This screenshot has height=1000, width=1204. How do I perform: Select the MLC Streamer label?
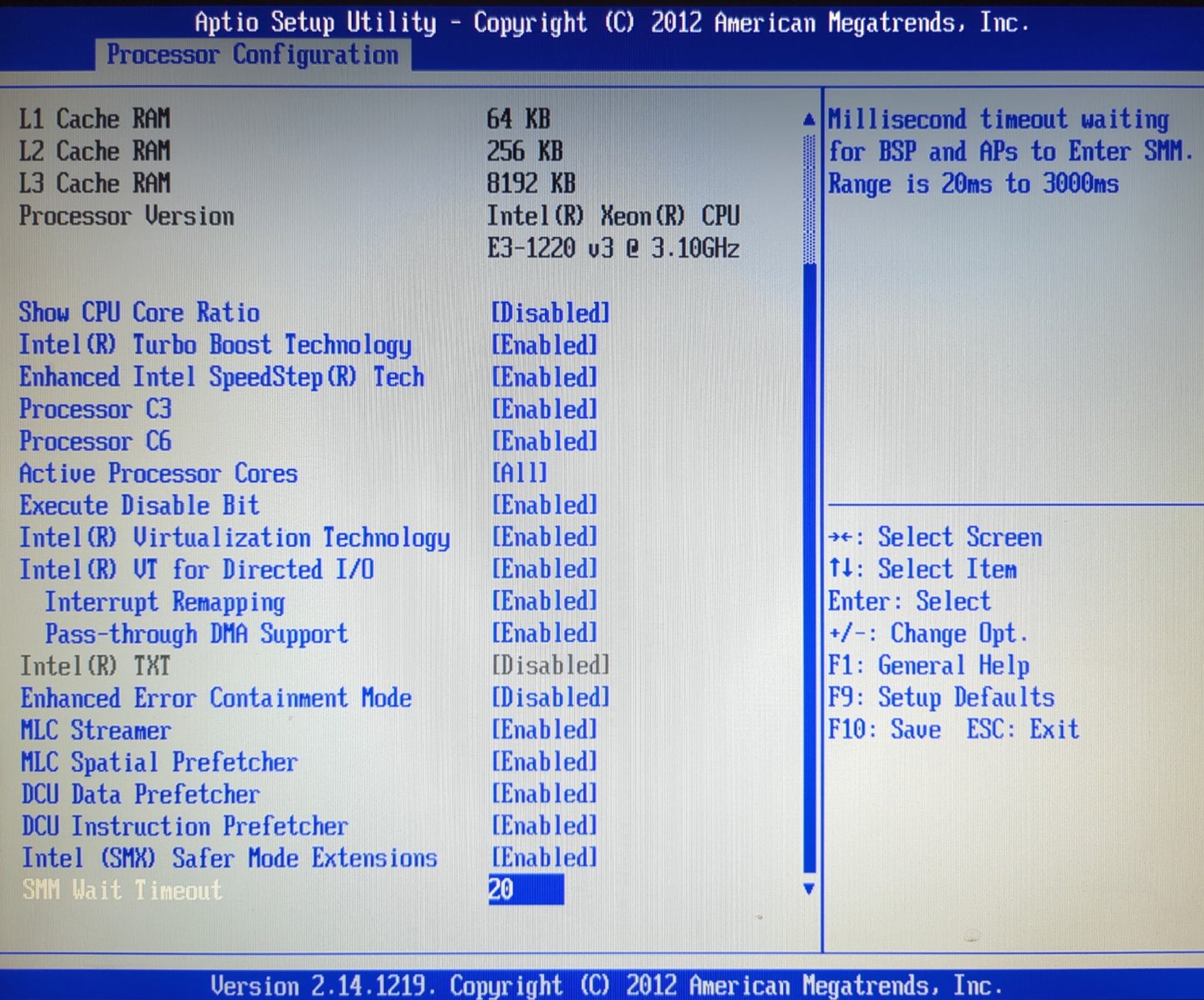tap(96, 730)
